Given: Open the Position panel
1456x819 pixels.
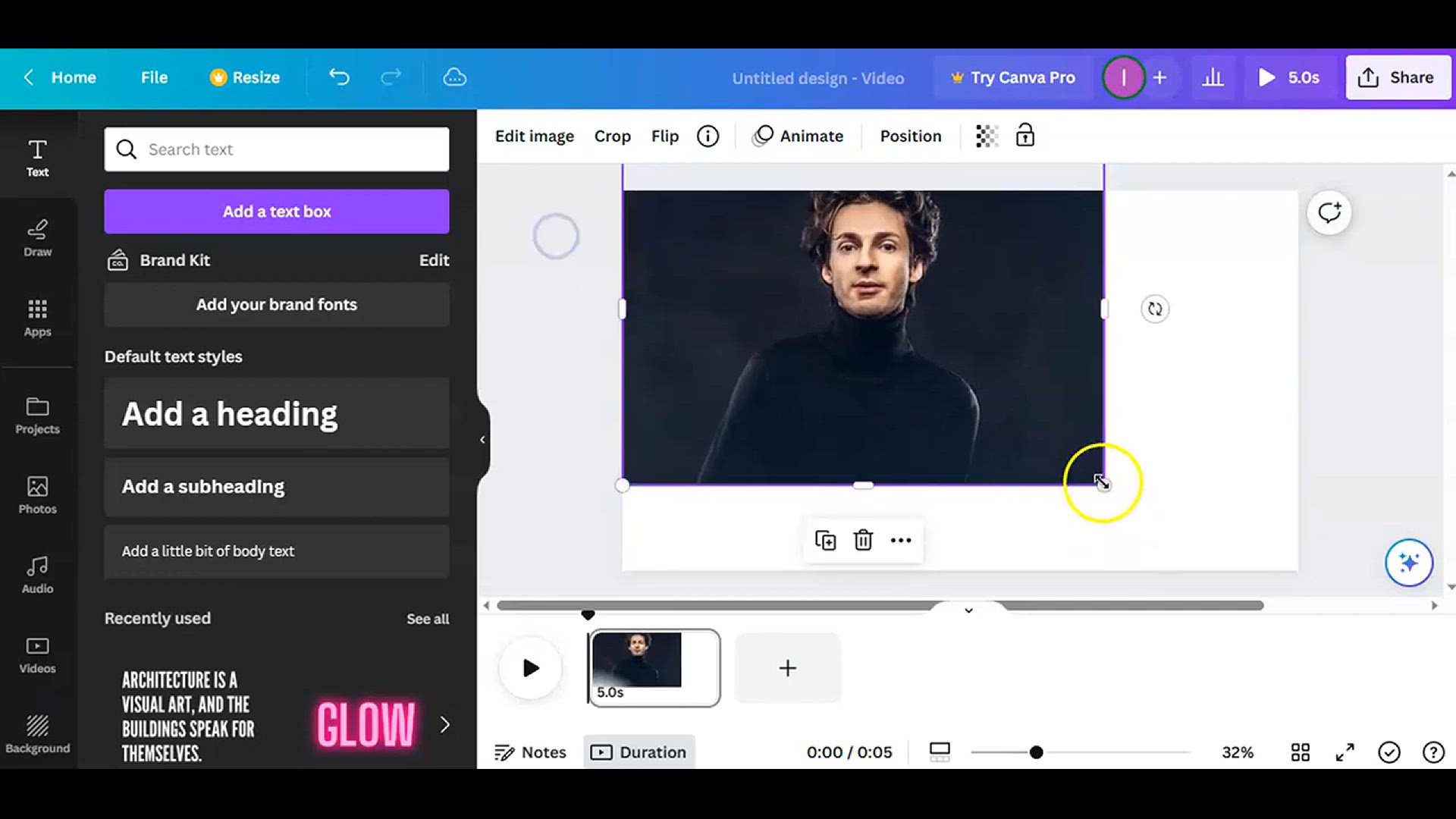Looking at the screenshot, I should (911, 136).
